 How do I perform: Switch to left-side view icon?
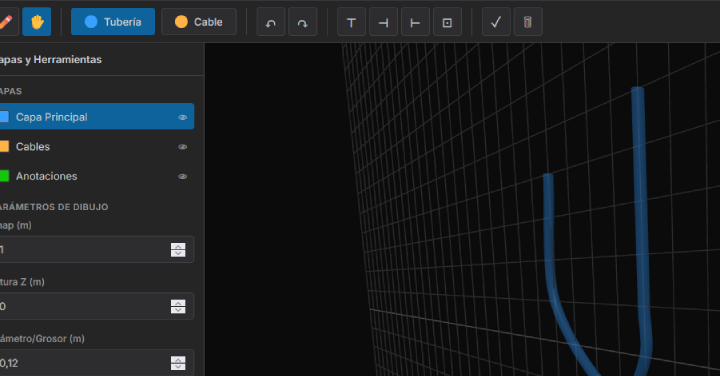[416, 22]
